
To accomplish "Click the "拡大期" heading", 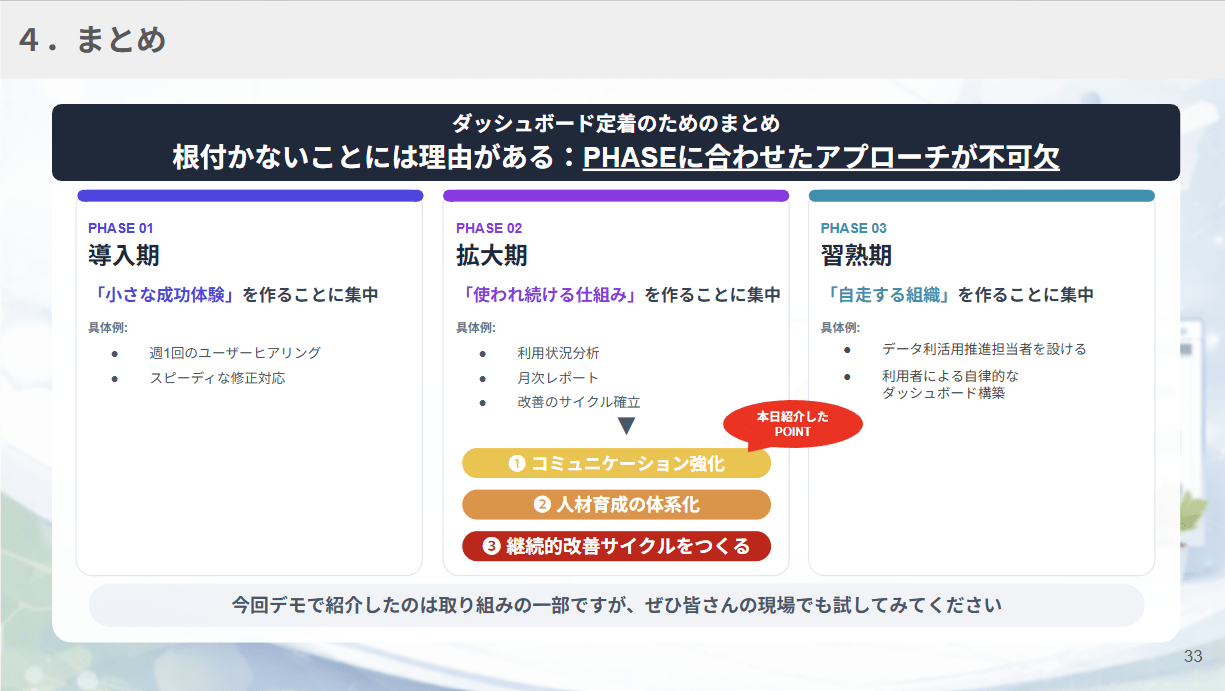I will coord(492,256).
